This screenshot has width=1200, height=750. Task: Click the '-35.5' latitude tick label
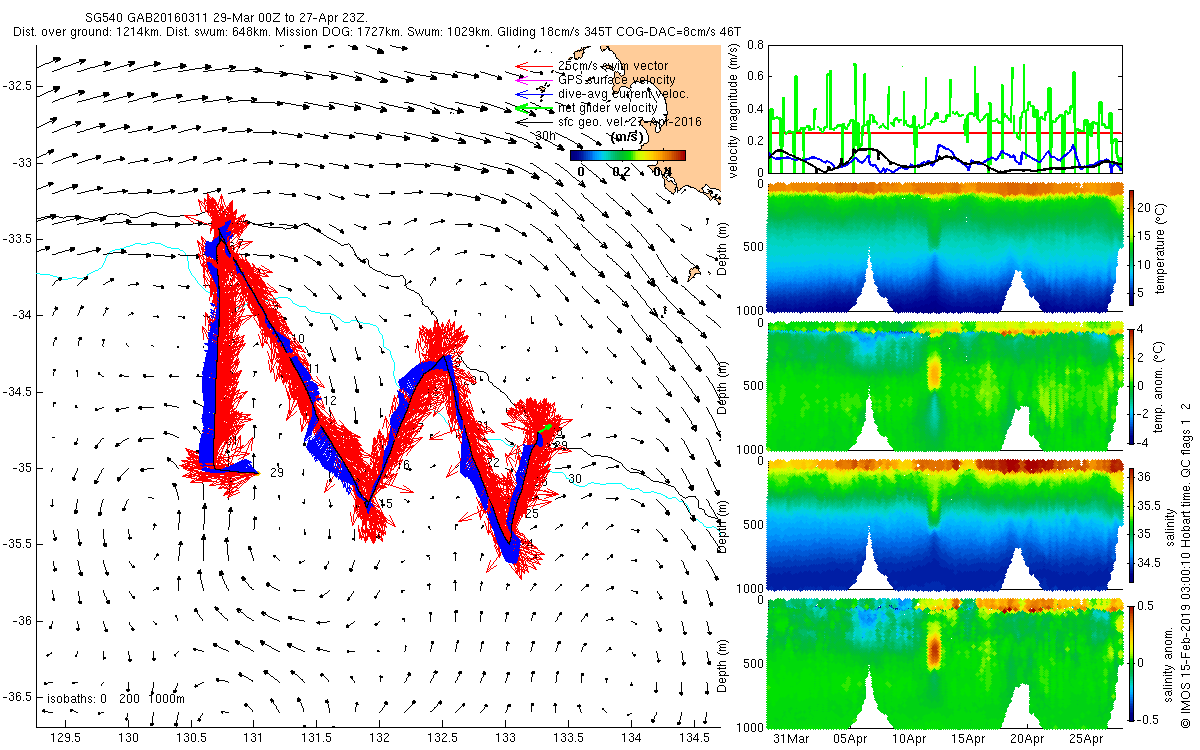point(17,544)
